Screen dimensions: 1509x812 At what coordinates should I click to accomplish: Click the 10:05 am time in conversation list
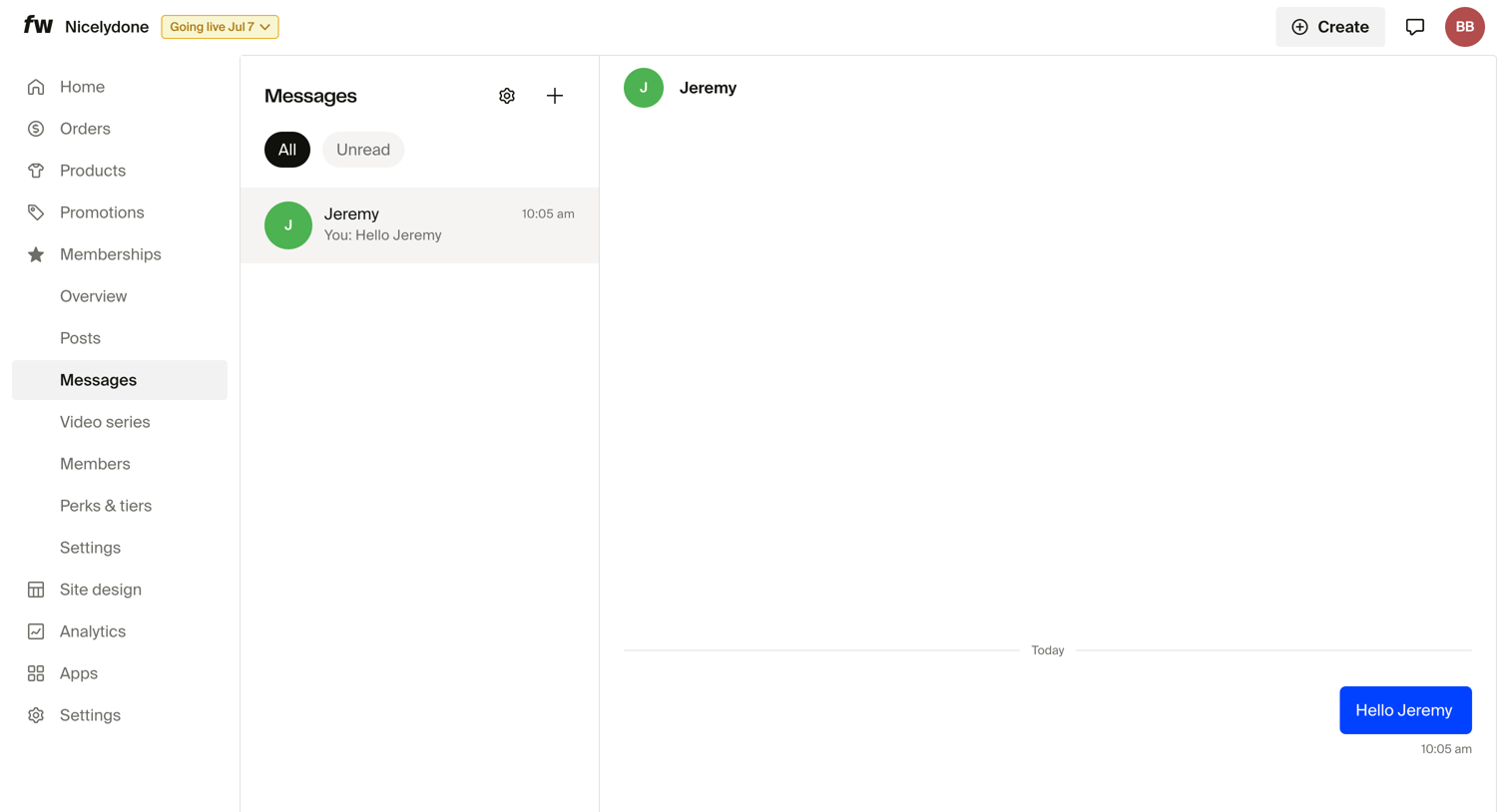(x=548, y=213)
